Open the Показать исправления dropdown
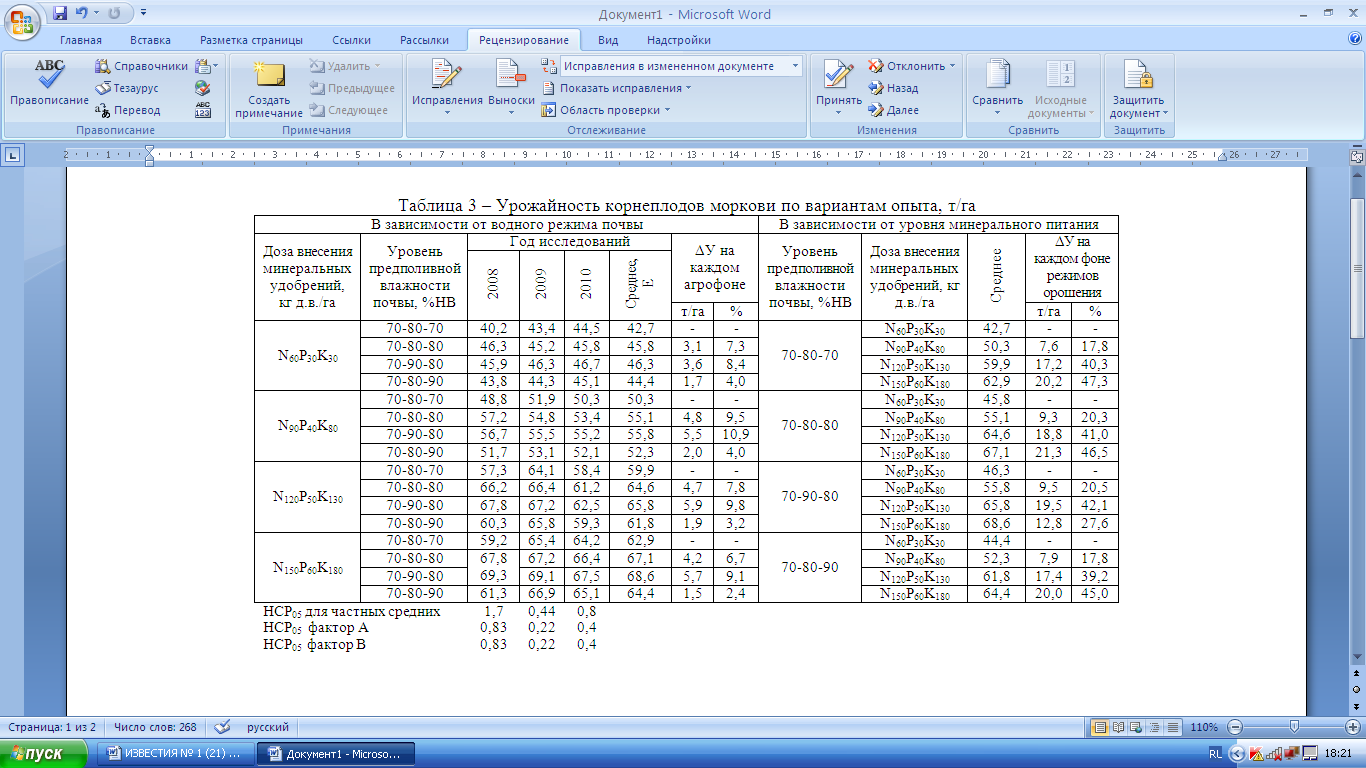Screen dimensions: 1366x768 (618, 88)
